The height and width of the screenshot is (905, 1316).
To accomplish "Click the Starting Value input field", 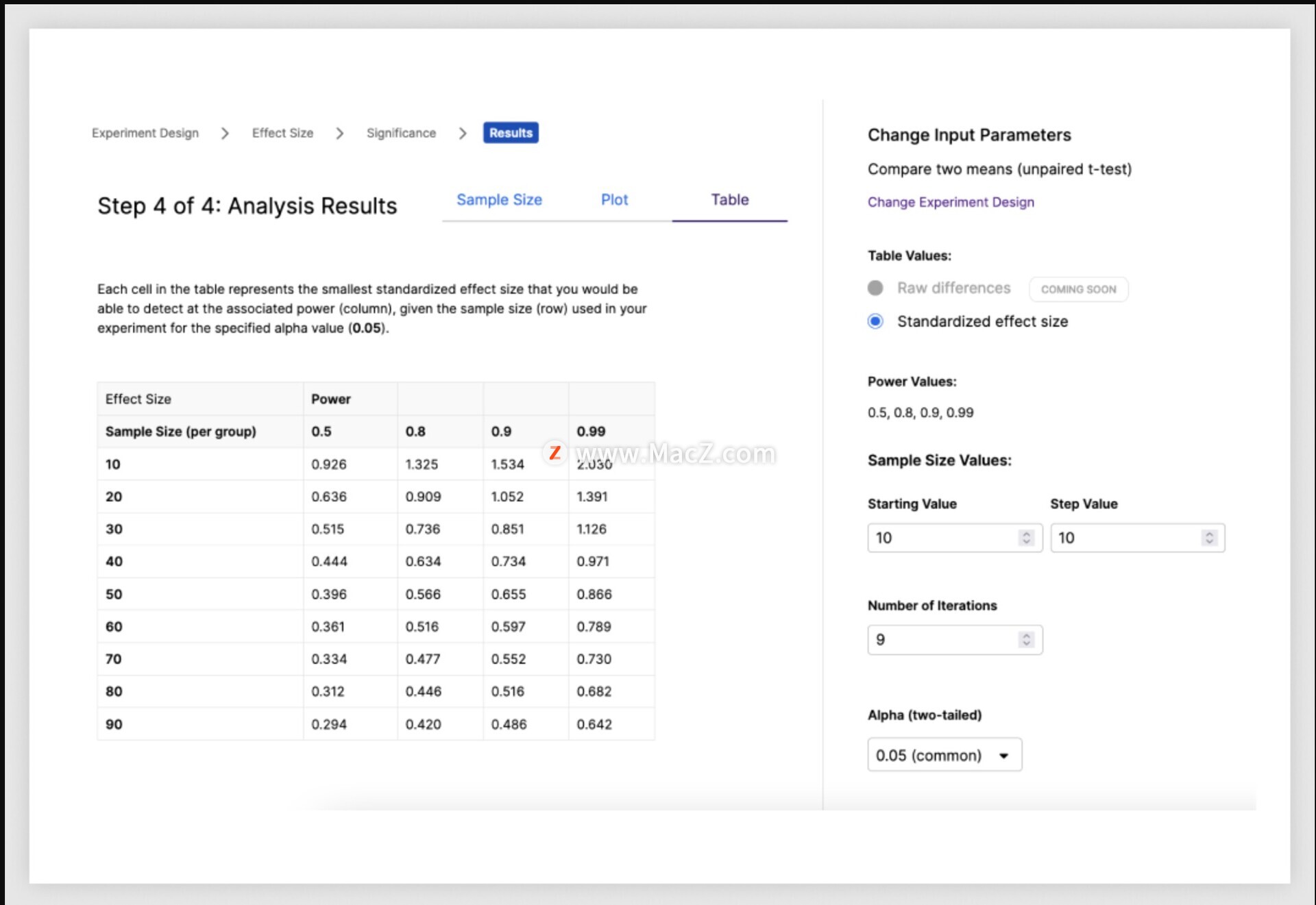I will [x=942, y=538].
